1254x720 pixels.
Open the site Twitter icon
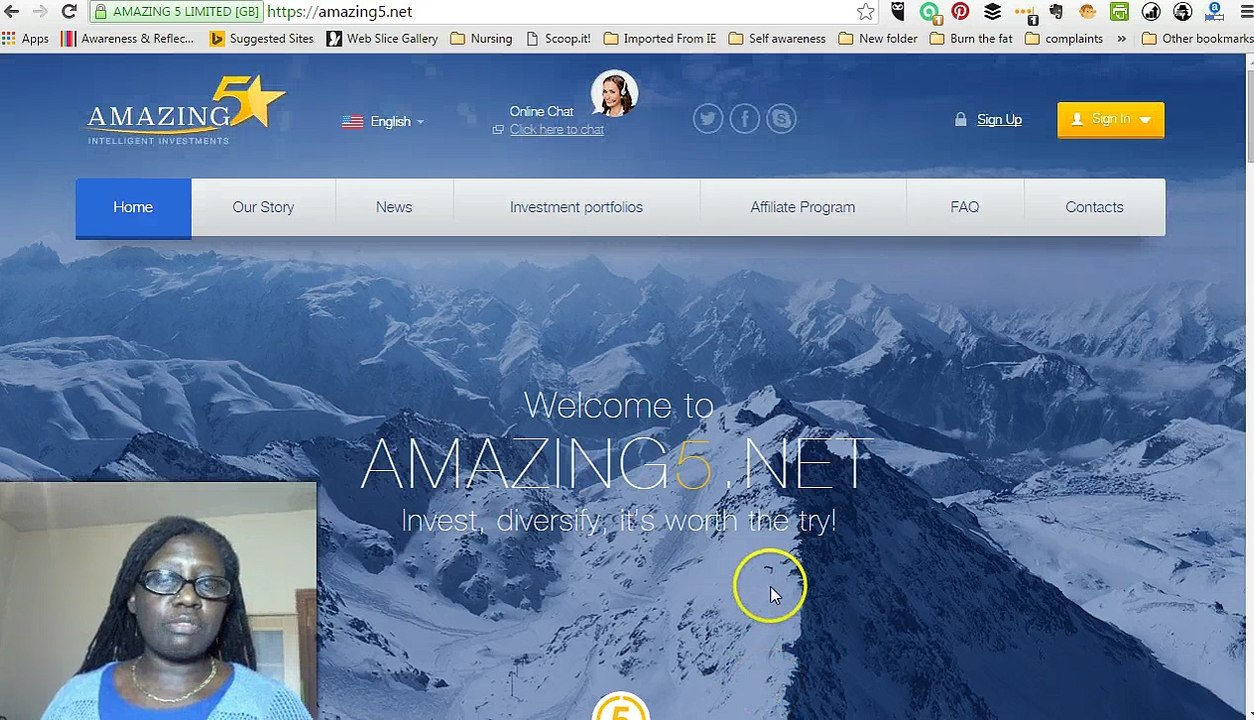tap(708, 119)
